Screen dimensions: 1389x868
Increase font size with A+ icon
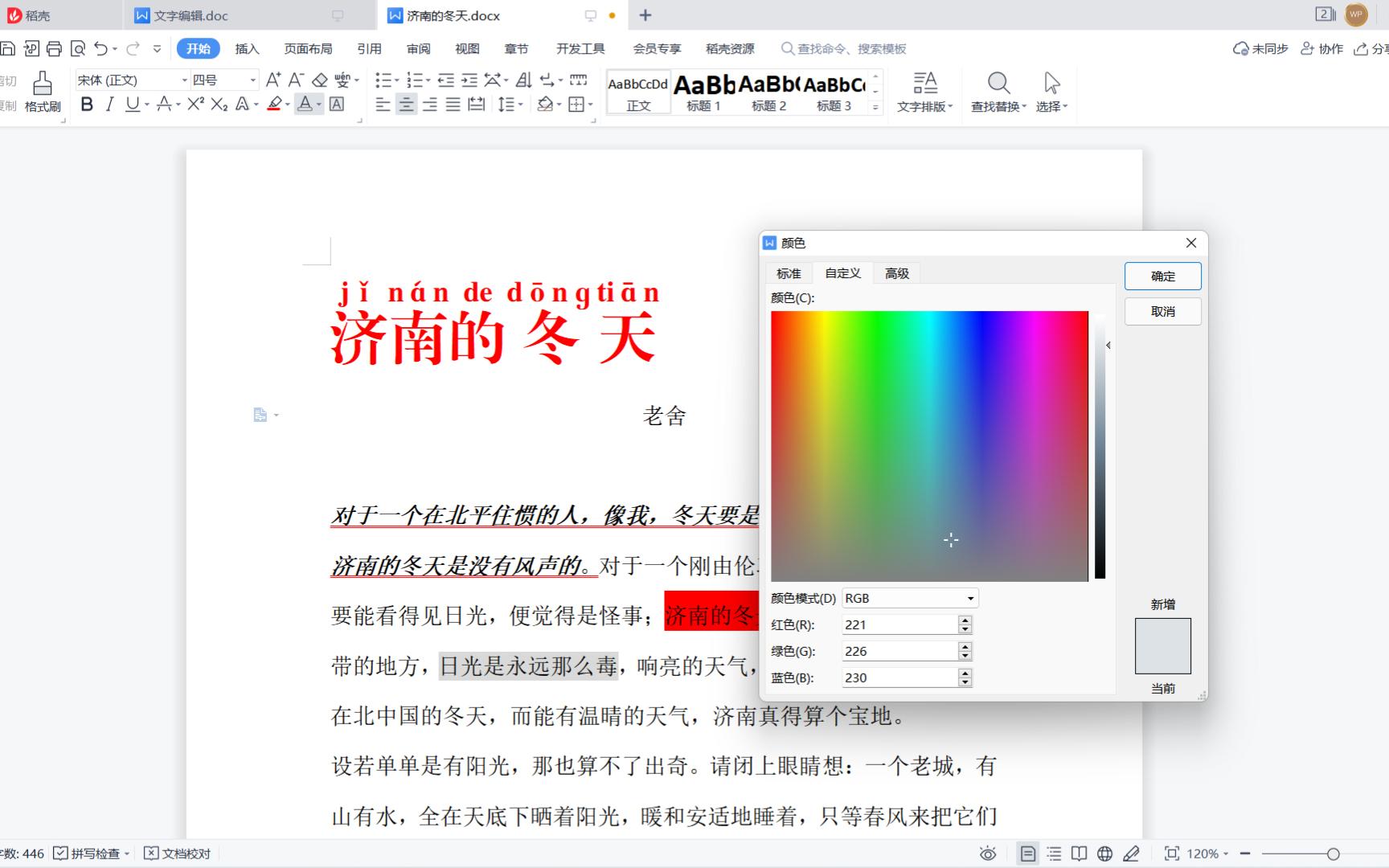click(273, 80)
